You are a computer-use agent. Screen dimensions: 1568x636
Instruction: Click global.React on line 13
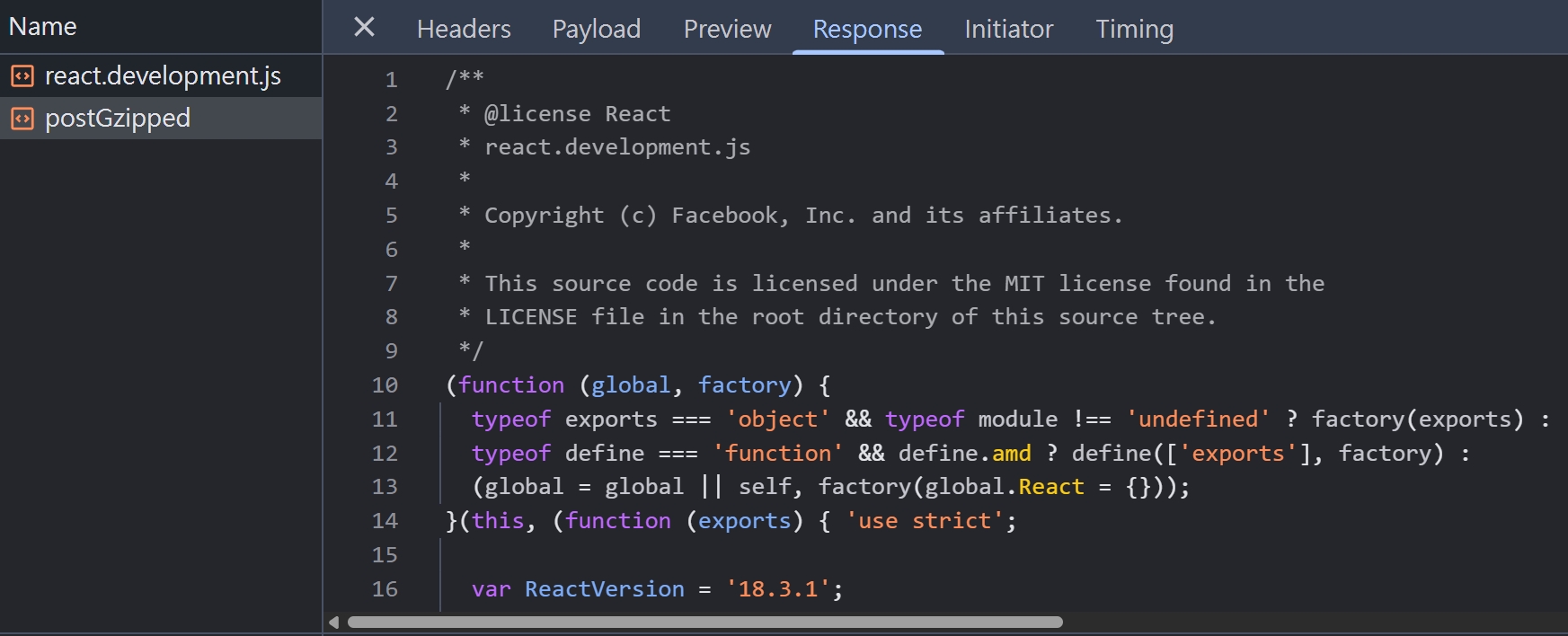(1005, 487)
